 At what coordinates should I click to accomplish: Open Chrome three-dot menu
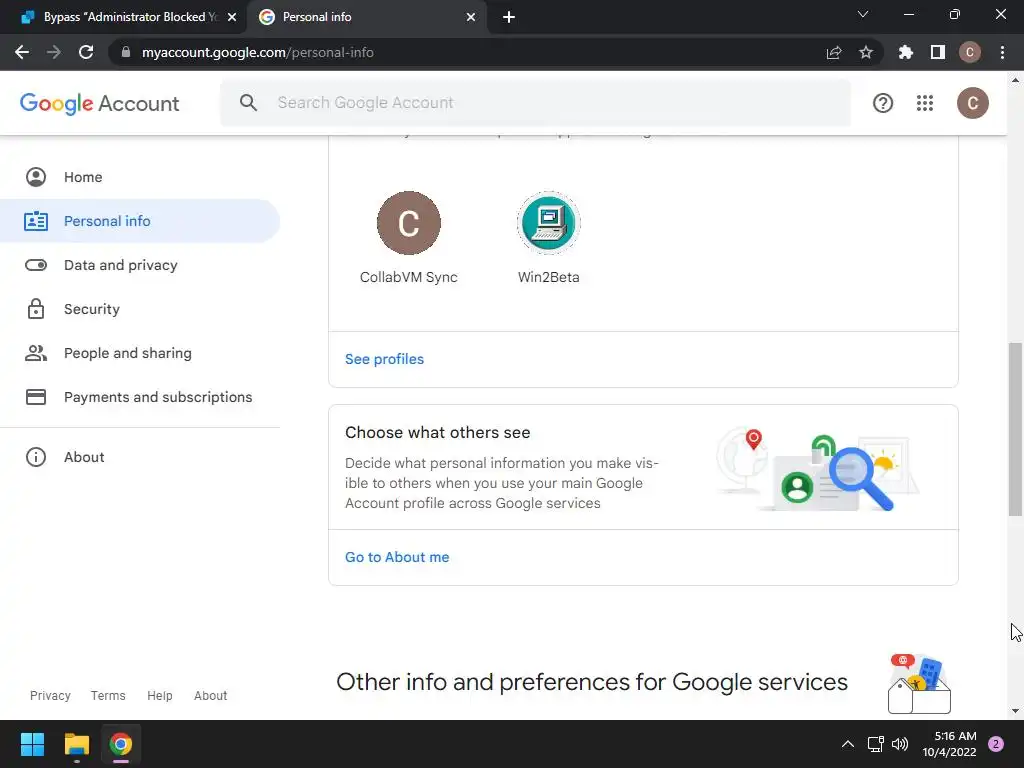[1002, 52]
